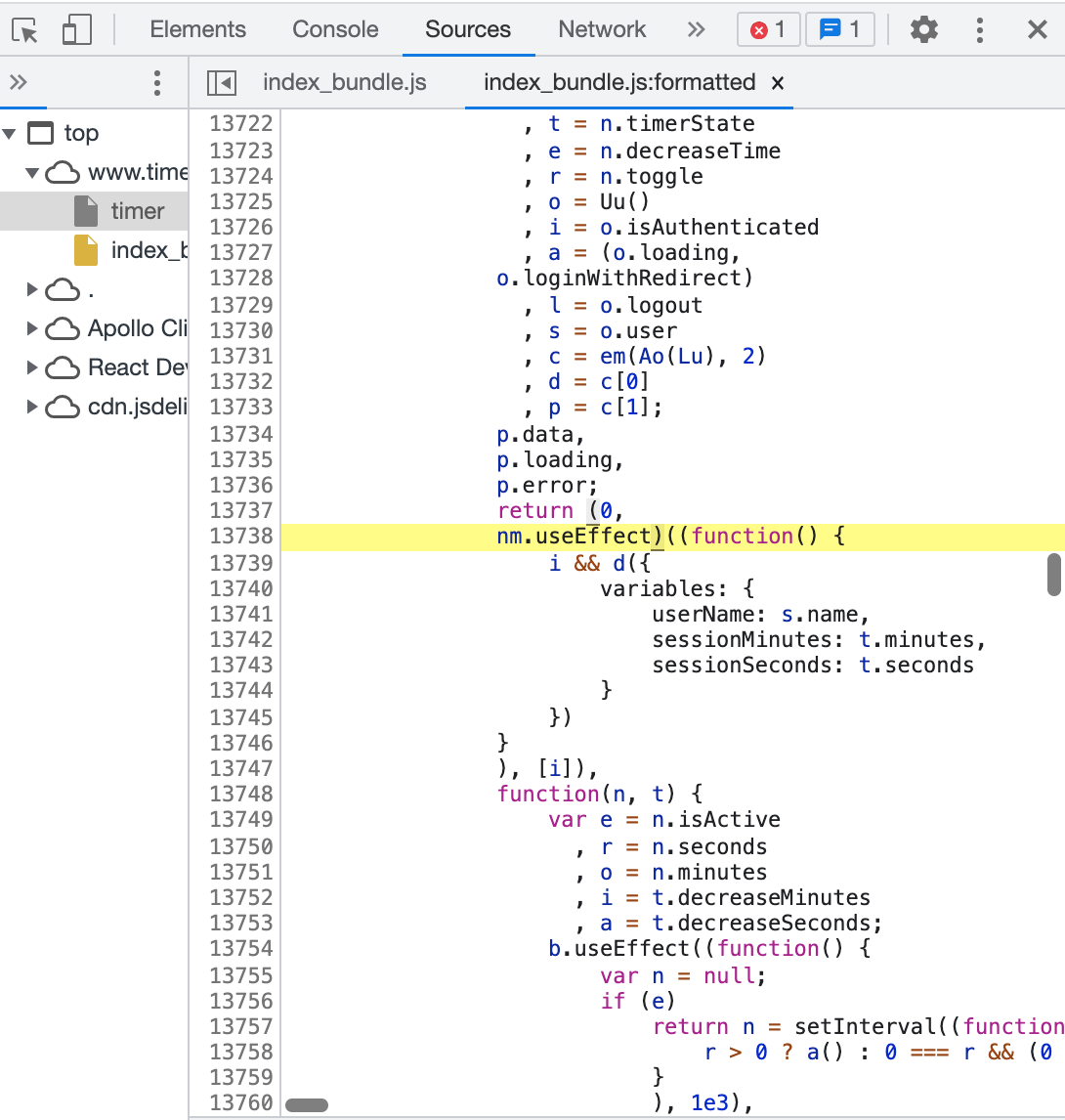Click 'i = o.isAuthenticated' code line
The height and width of the screenshot is (1120, 1065).
pos(684,227)
